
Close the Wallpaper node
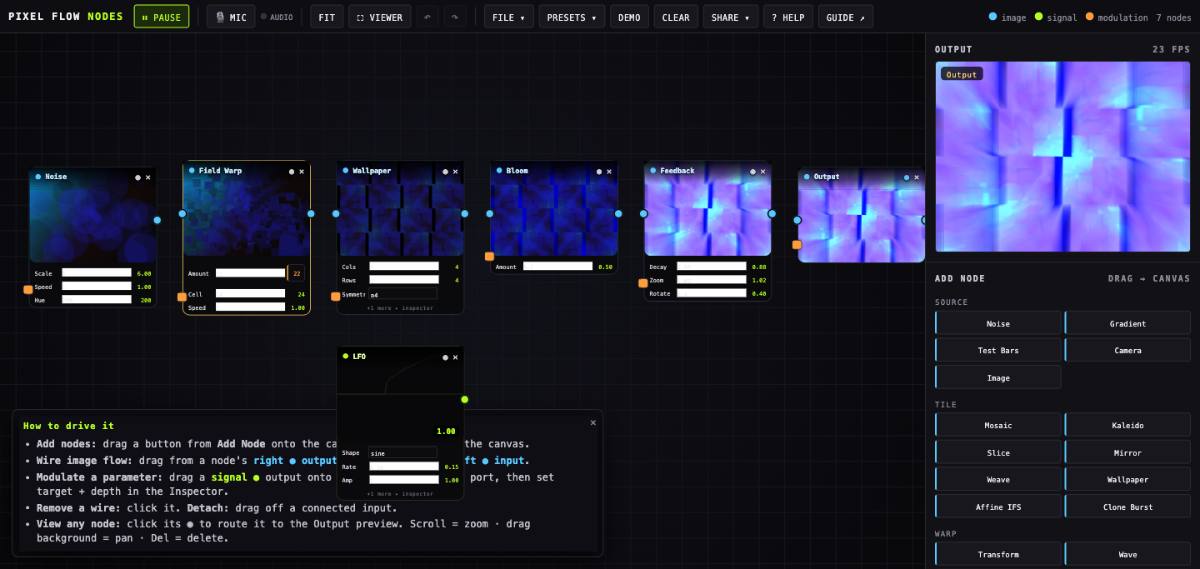coord(456,171)
